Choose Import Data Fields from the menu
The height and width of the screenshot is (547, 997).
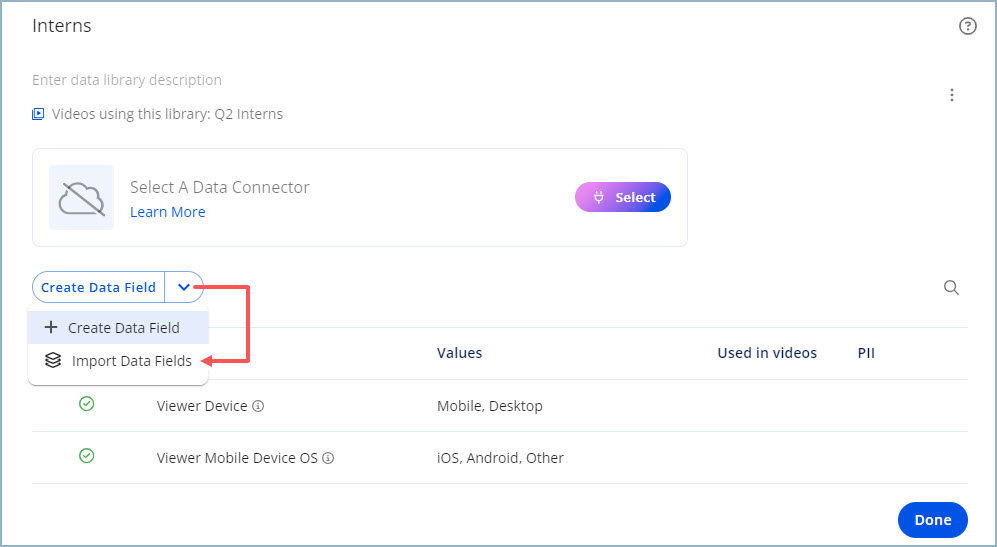(120, 361)
